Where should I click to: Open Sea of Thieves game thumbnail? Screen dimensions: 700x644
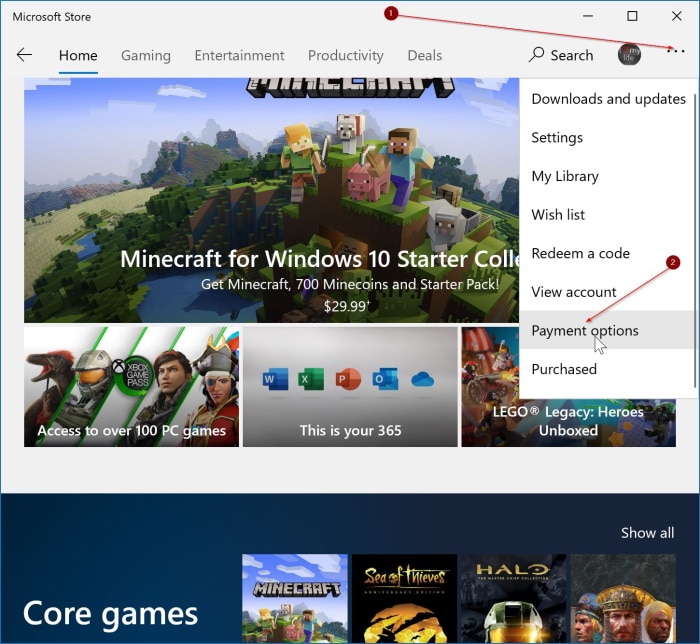click(x=404, y=598)
